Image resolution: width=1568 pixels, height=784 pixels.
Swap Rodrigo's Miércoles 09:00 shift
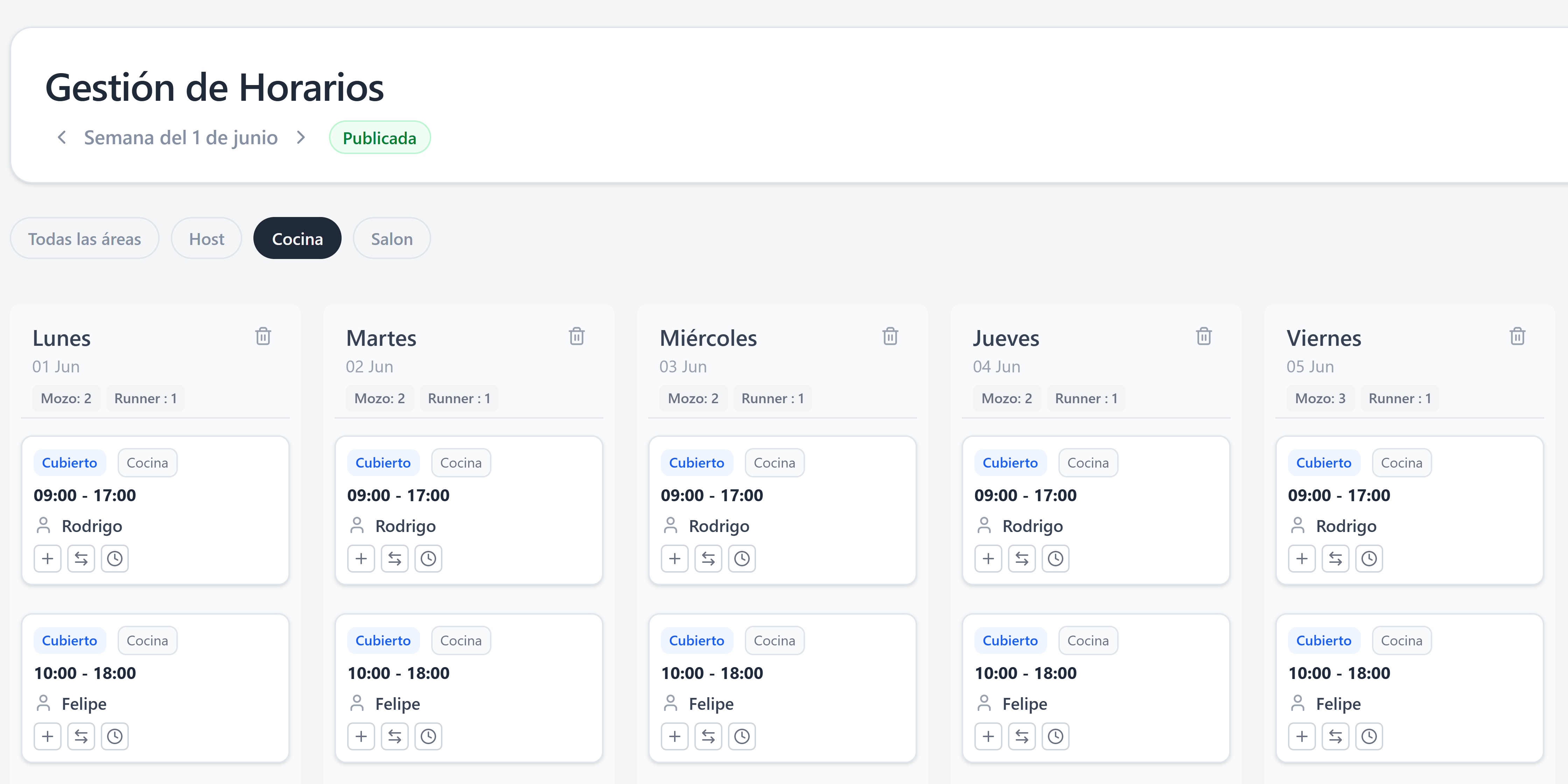pos(708,558)
